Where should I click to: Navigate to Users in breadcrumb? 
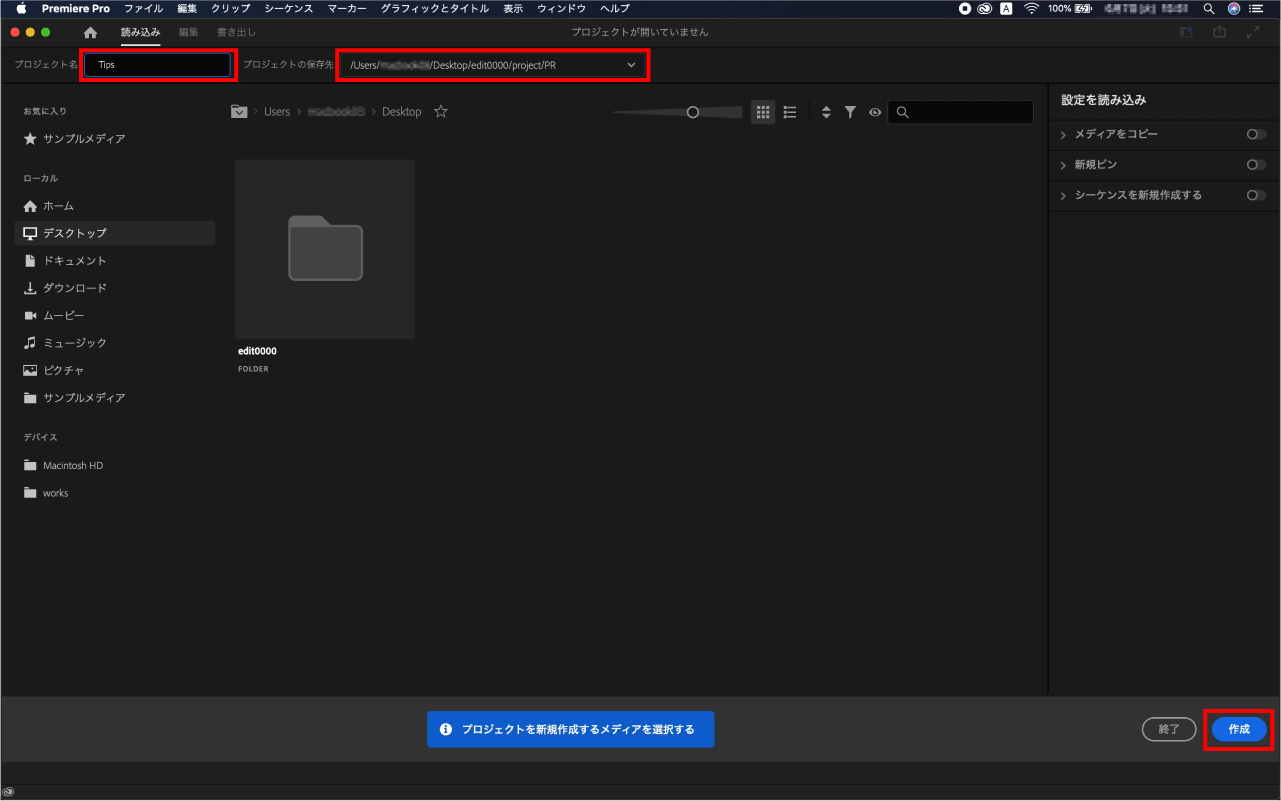tap(277, 112)
